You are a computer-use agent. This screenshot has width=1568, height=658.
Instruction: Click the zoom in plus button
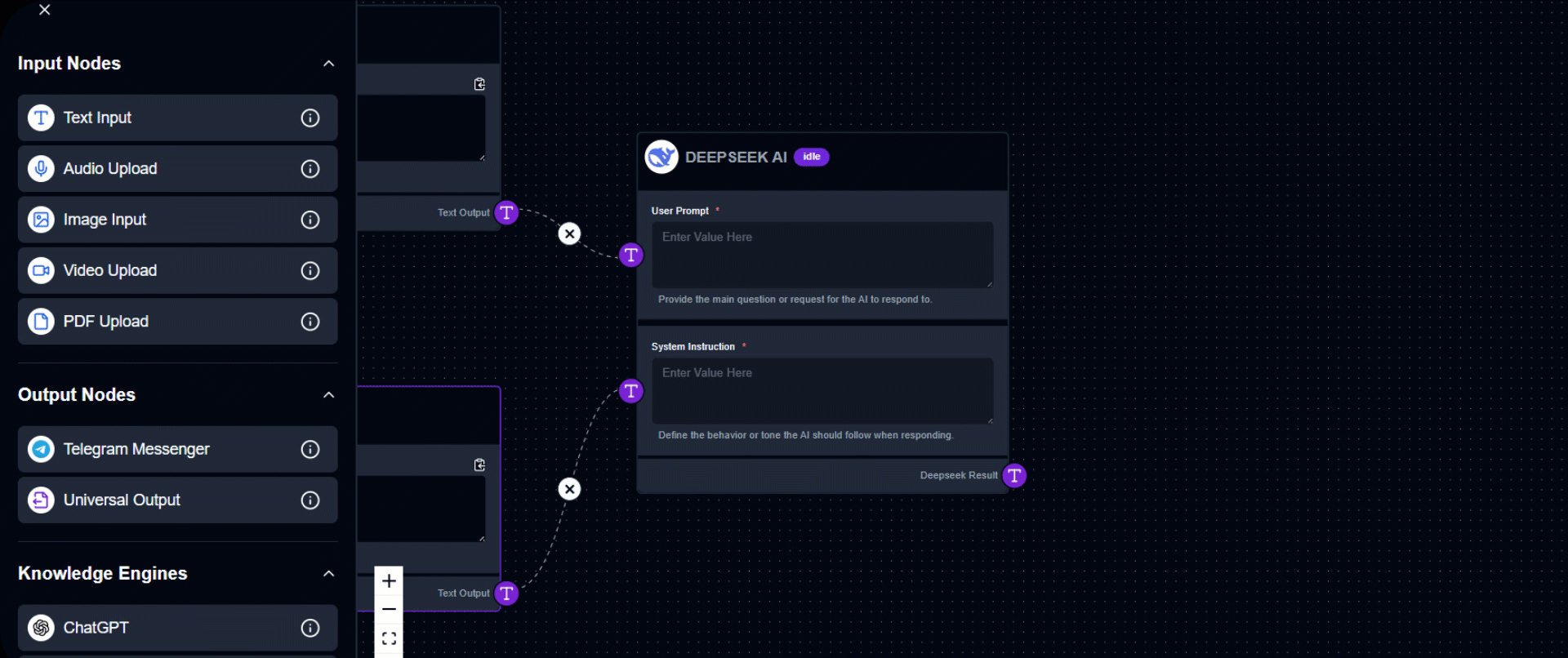[x=389, y=581]
